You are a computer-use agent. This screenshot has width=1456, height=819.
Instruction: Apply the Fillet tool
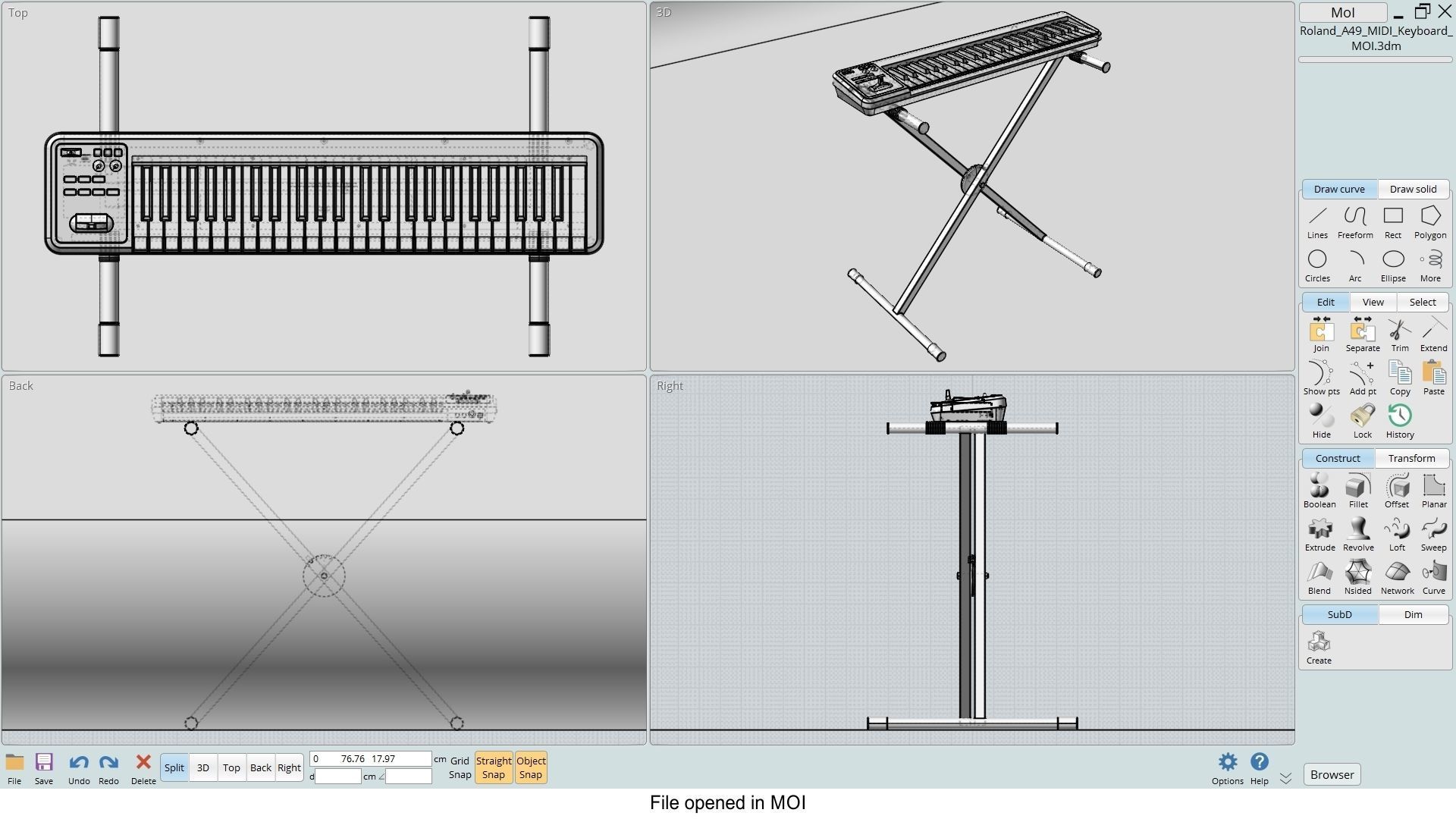[1358, 491]
